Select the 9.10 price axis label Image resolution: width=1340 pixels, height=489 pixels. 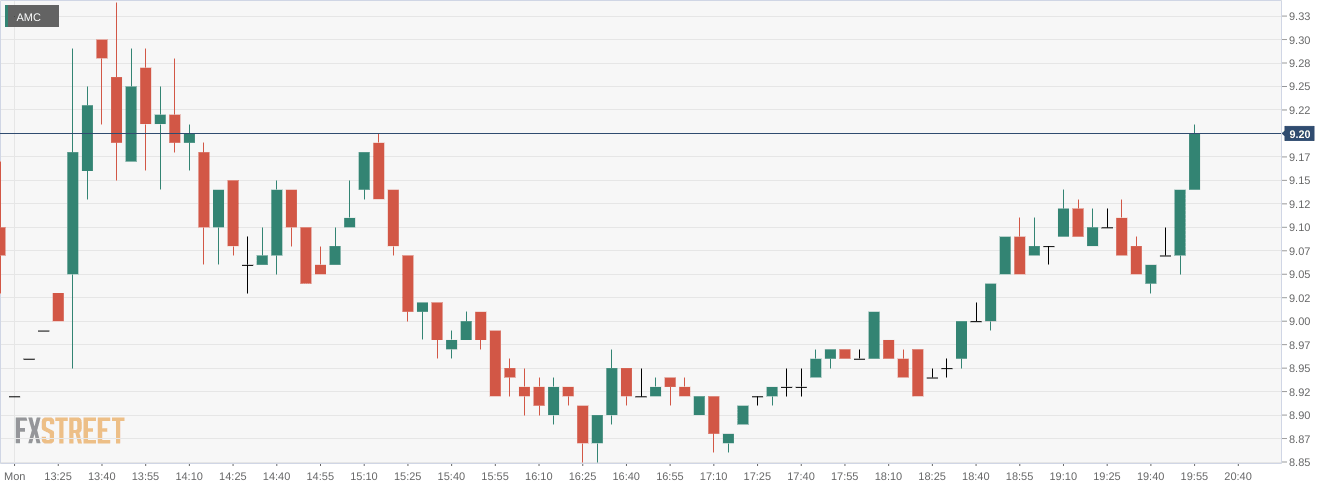[x=1299, y=227]
